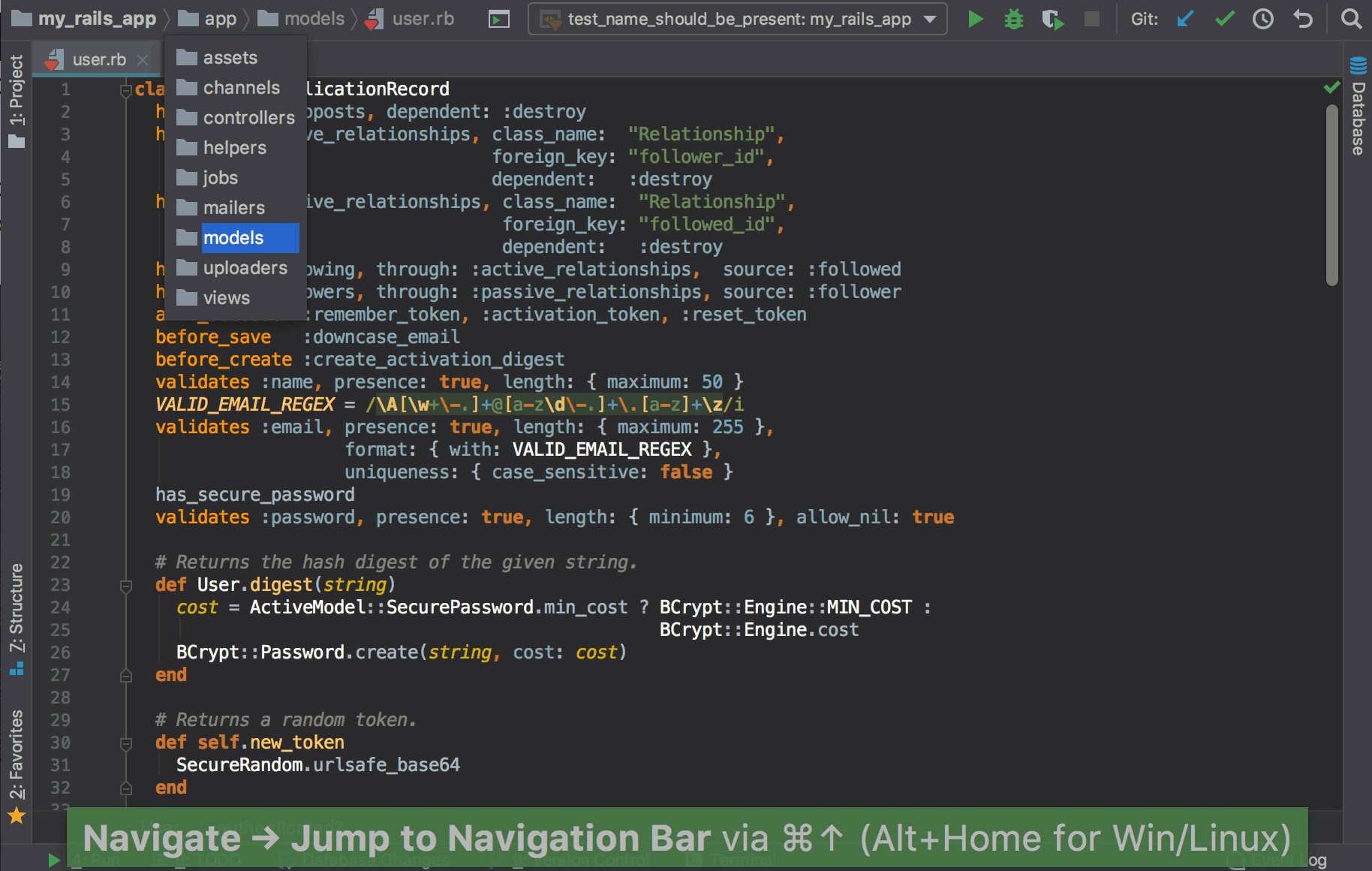Image resolution: width=1372 pixels, height=871 pixels.
Task: Choose jobs folder in popup
Action: (236, 178)
